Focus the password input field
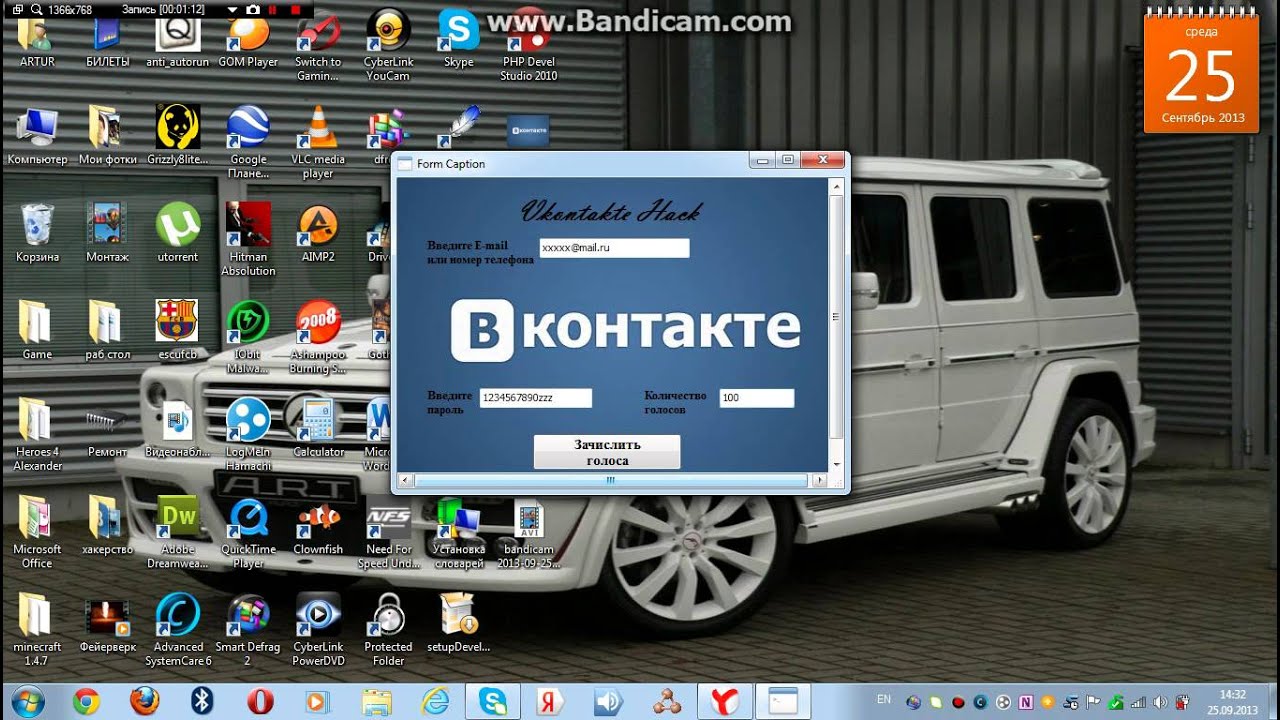The image size is (1280, 720). pos(535,398)
